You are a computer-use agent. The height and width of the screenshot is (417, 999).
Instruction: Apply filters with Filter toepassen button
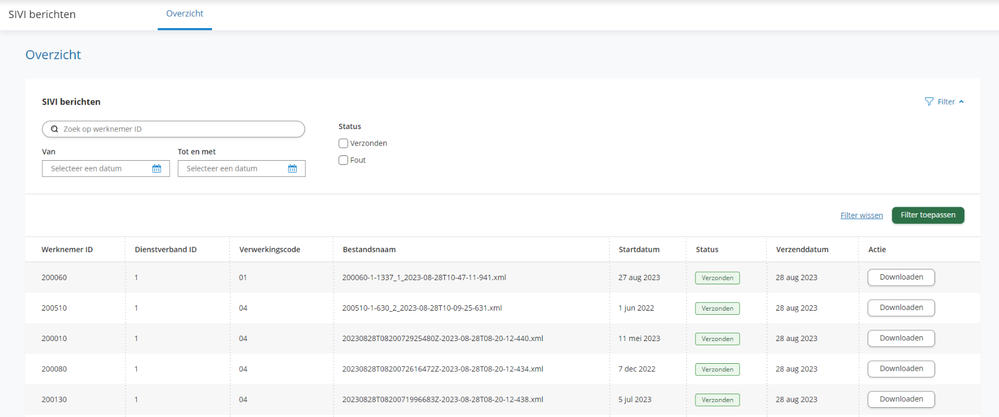(927, 215)
